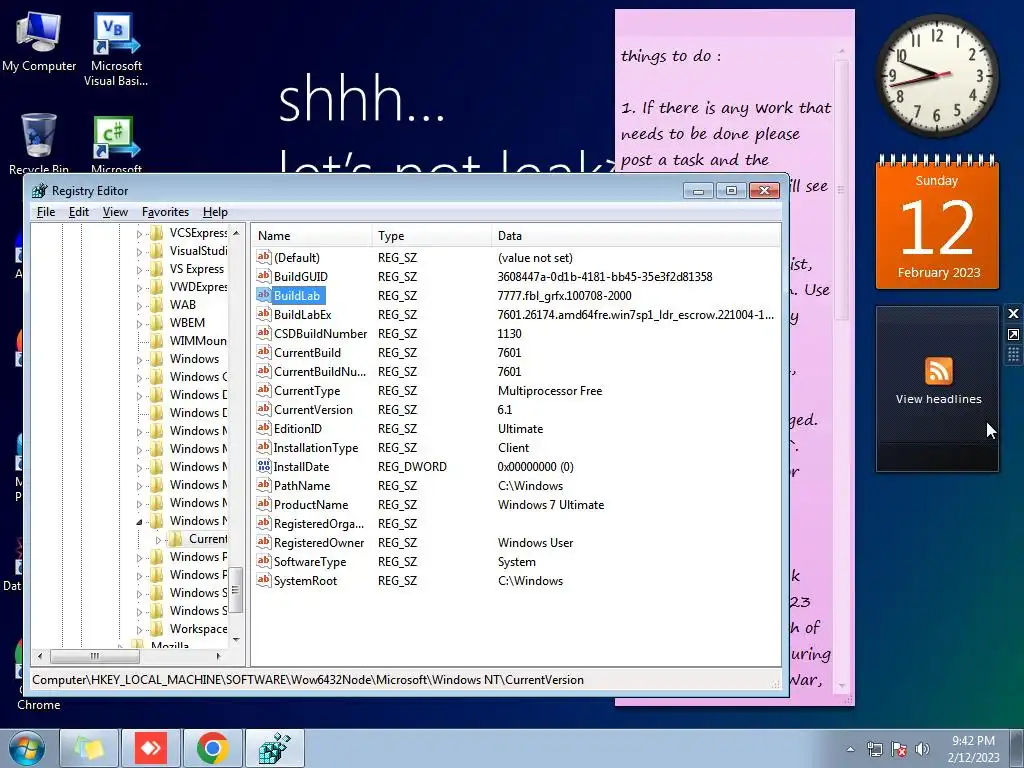
Task: Click the volume speaker tray icon
Action: 922,749
